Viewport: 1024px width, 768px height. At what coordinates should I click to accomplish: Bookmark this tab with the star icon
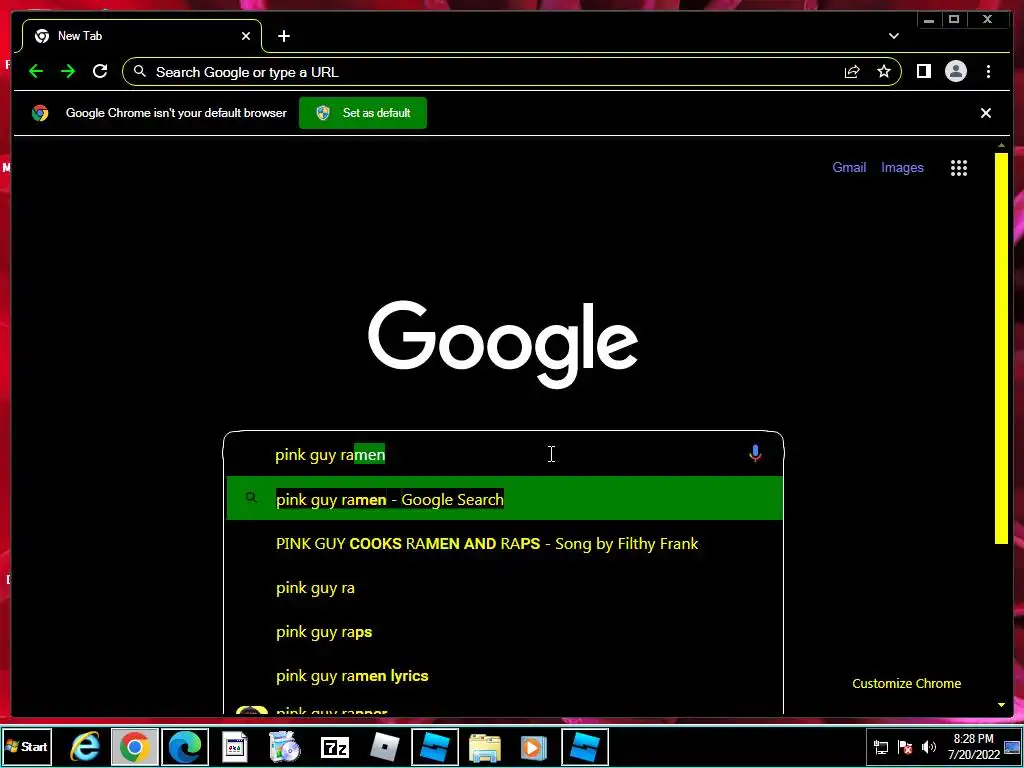[x=884, y=71]
